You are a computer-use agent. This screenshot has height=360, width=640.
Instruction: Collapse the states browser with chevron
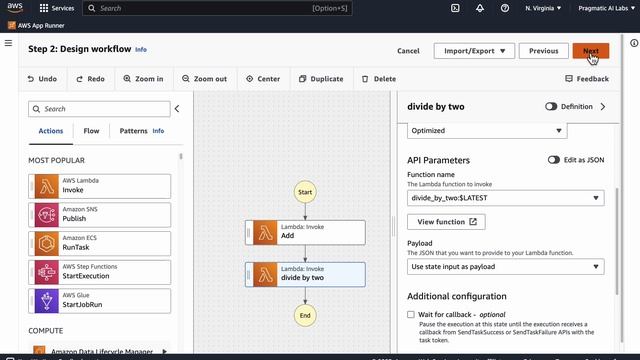point(177,109)
